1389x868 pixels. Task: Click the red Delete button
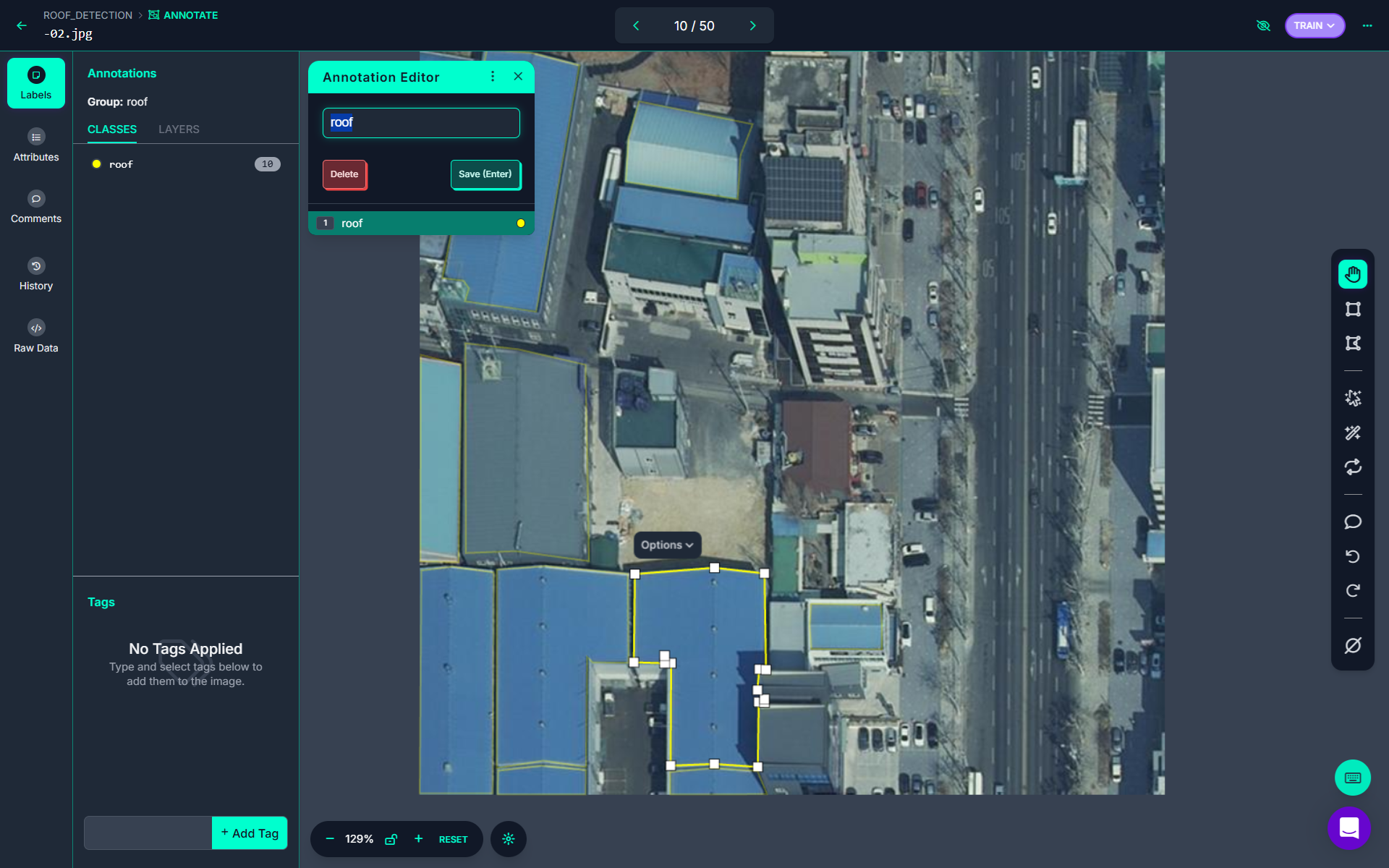pyautogui.click(x=344, y=174)
